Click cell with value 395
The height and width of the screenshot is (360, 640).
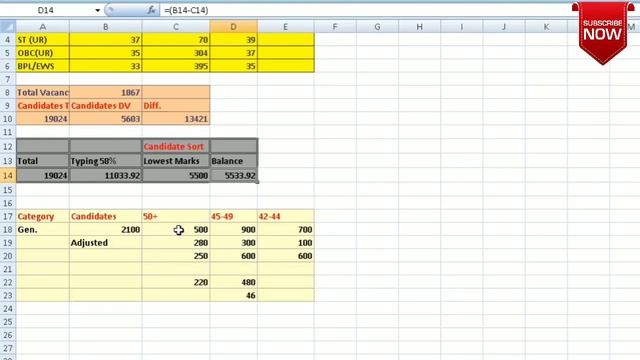(x=176, y=66)
